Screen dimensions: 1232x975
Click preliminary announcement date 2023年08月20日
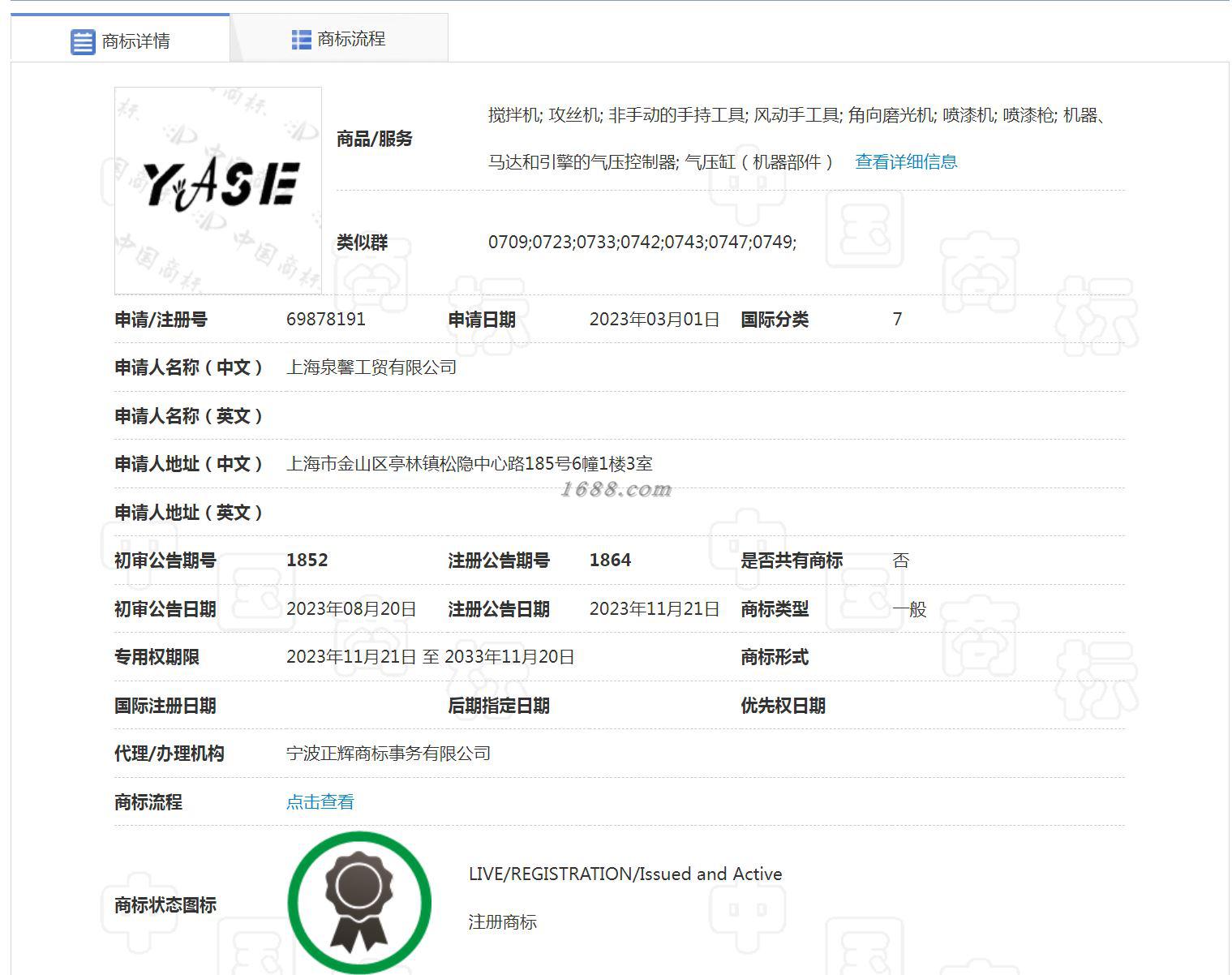coord(351,608)
